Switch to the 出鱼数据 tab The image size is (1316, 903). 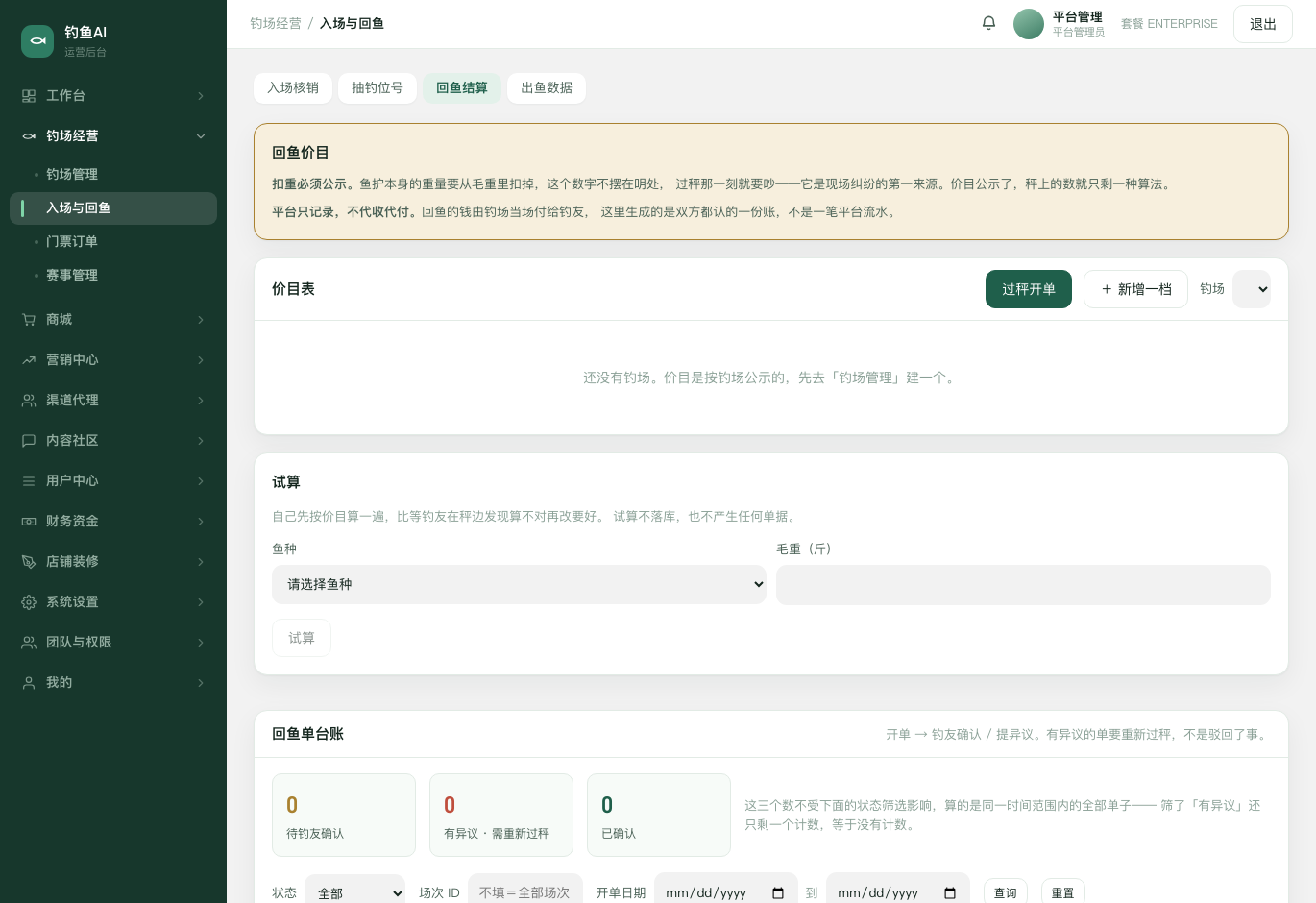pos(547,88)
